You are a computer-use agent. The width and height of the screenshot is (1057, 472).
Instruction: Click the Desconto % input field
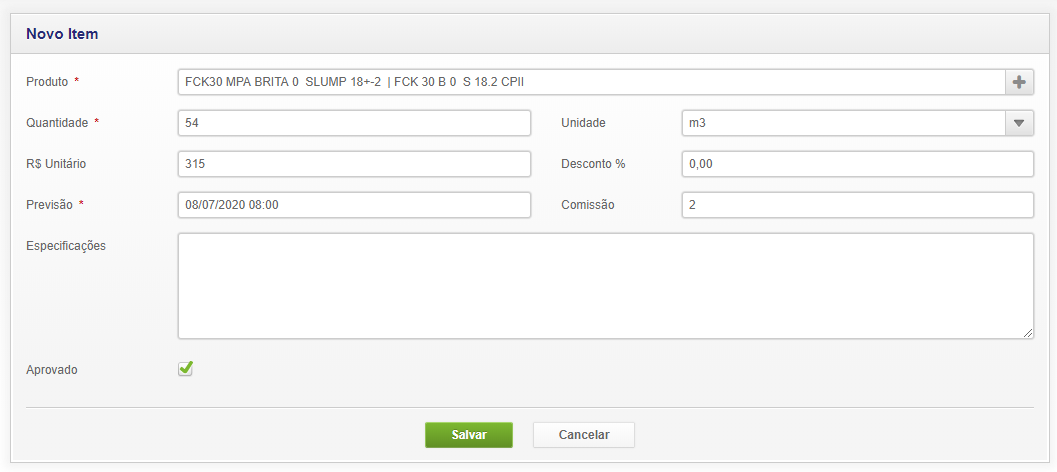[857, 164]
